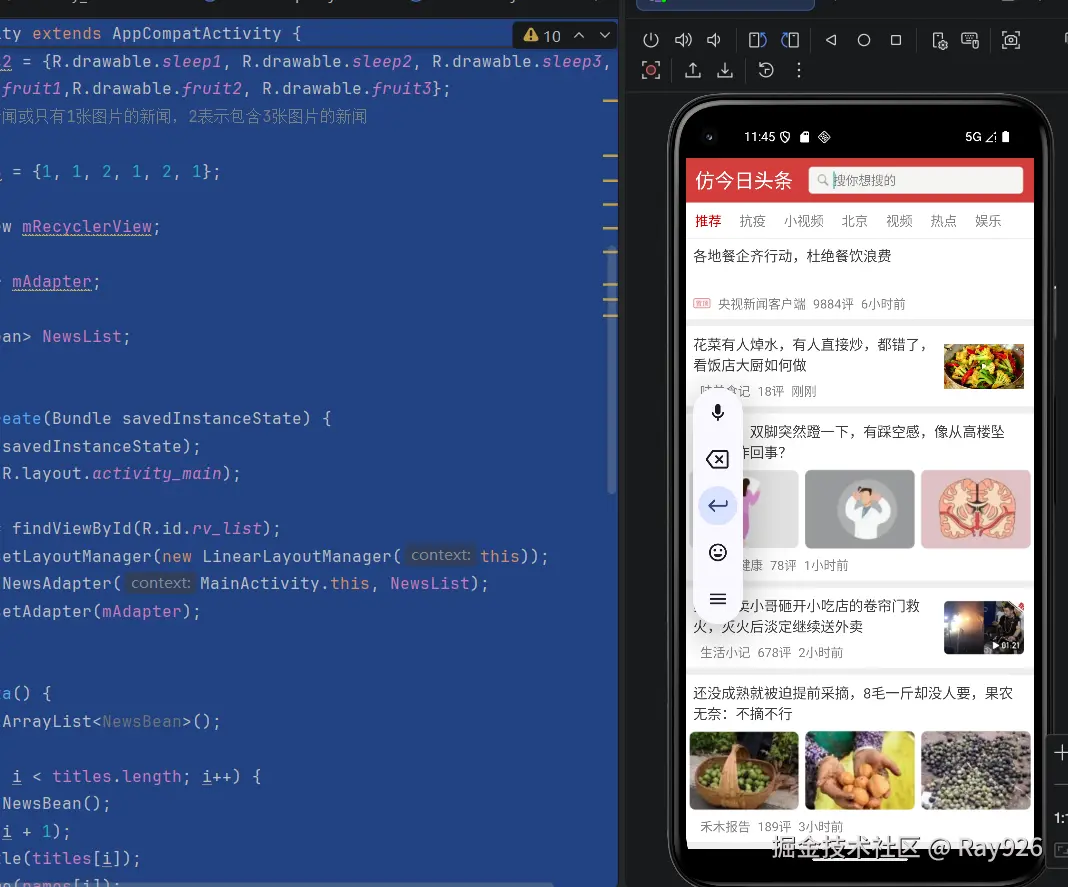The width and height of the screenshot is (1068, 887).
Task: Click the dark berries pile thumbnail
Action: point(976,771)
